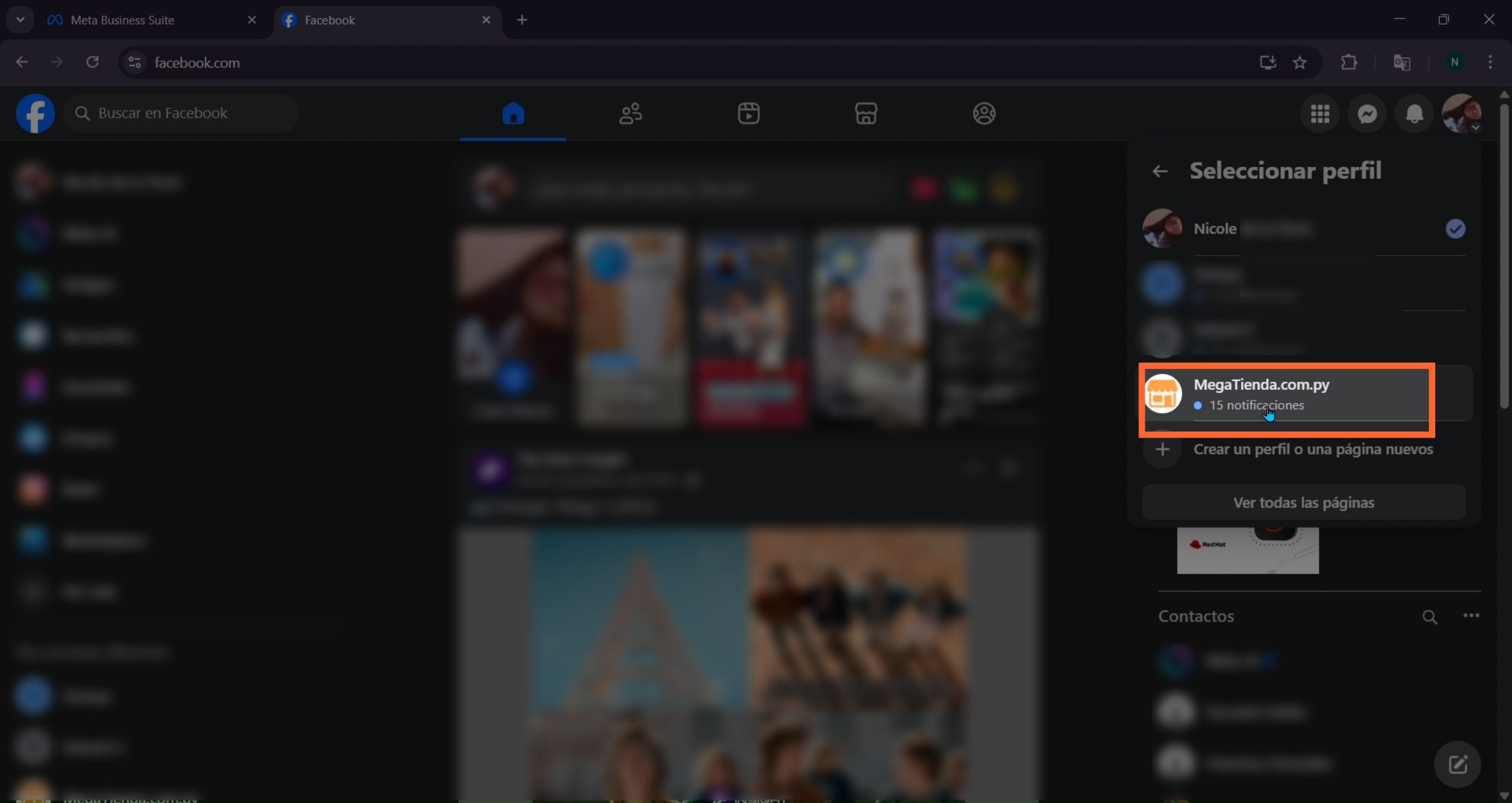The image size is (1512, 803).
Task: Open Messenger from the top bar
Action: [1366, 113]
